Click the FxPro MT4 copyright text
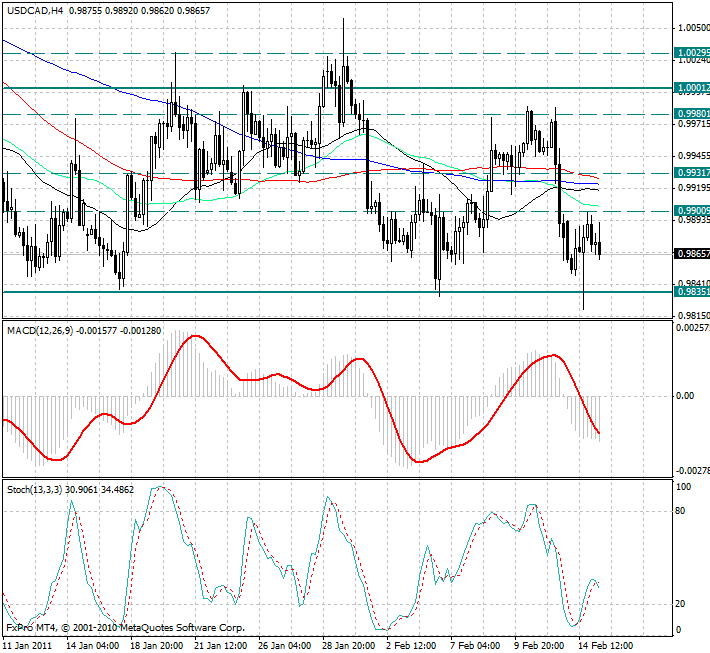710x653 pixels. tap(125, 629)
